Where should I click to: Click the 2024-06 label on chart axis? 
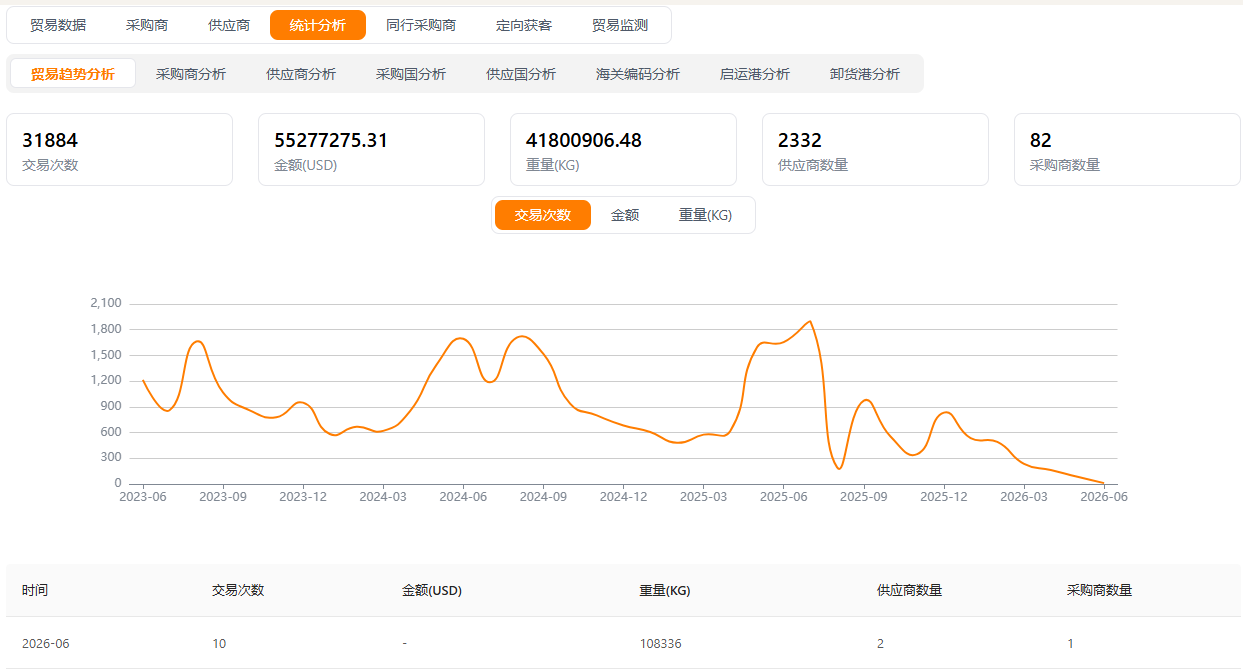[x=464, y=496]
